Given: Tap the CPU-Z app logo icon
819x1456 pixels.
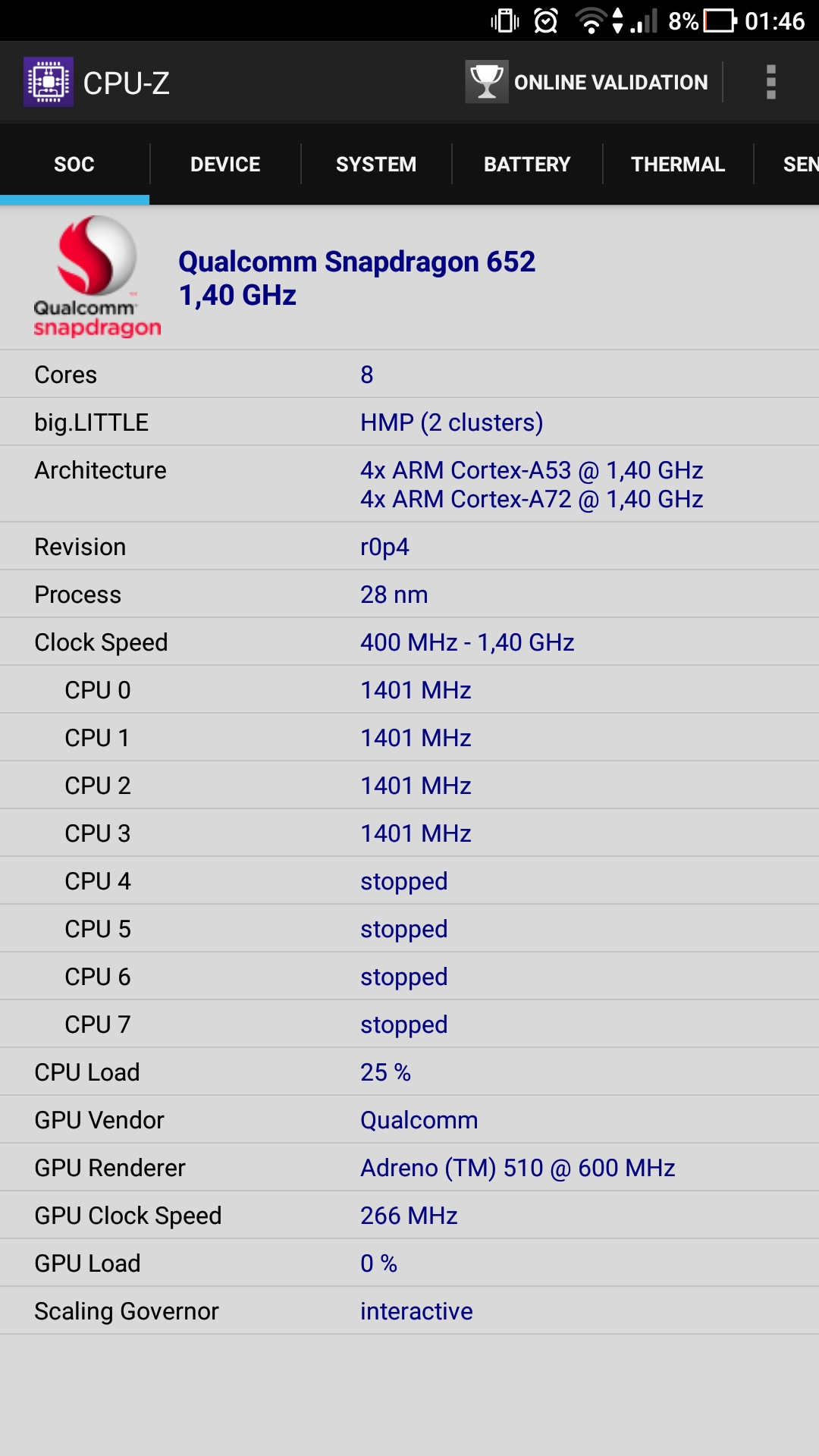Looking at the screenshot, I should (49, 82).
